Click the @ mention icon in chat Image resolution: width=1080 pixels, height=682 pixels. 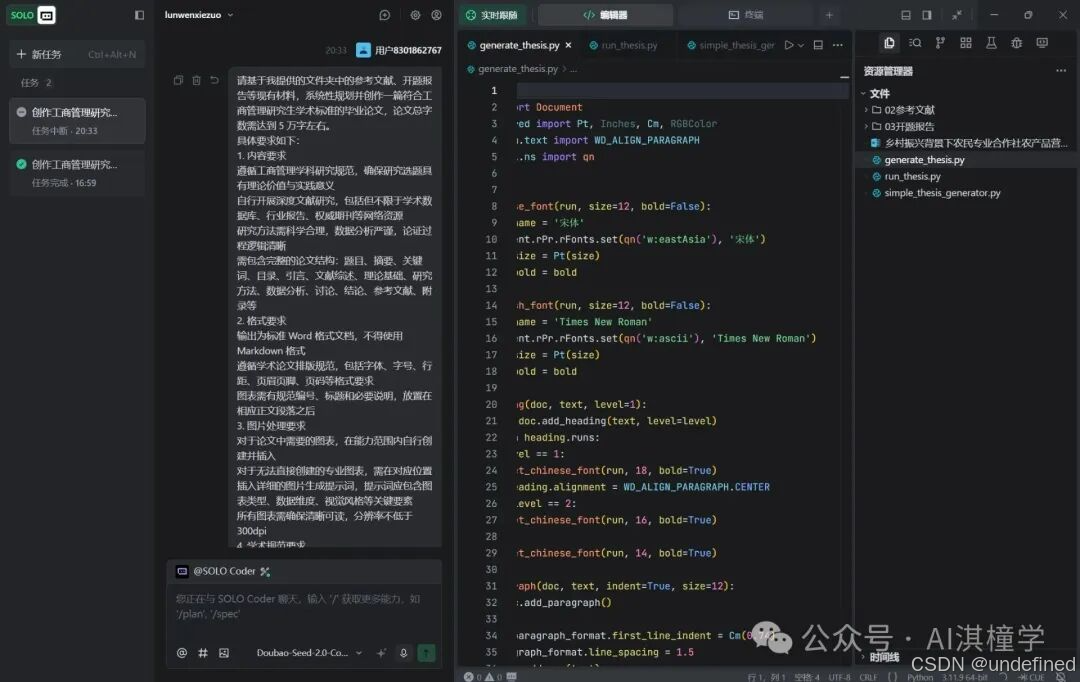[182, 653]
